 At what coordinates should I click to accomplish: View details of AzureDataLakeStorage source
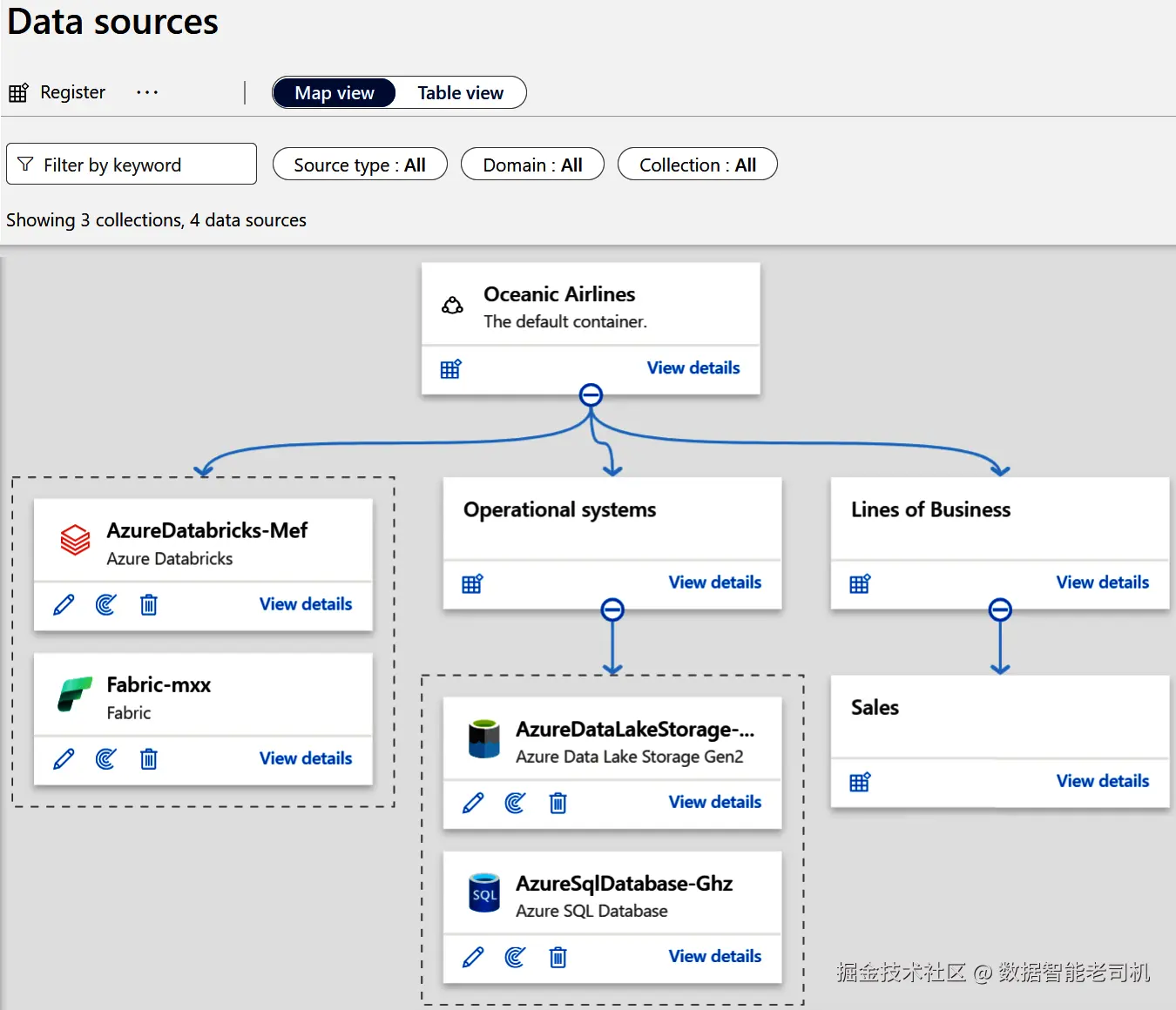(x=715, y=802)
